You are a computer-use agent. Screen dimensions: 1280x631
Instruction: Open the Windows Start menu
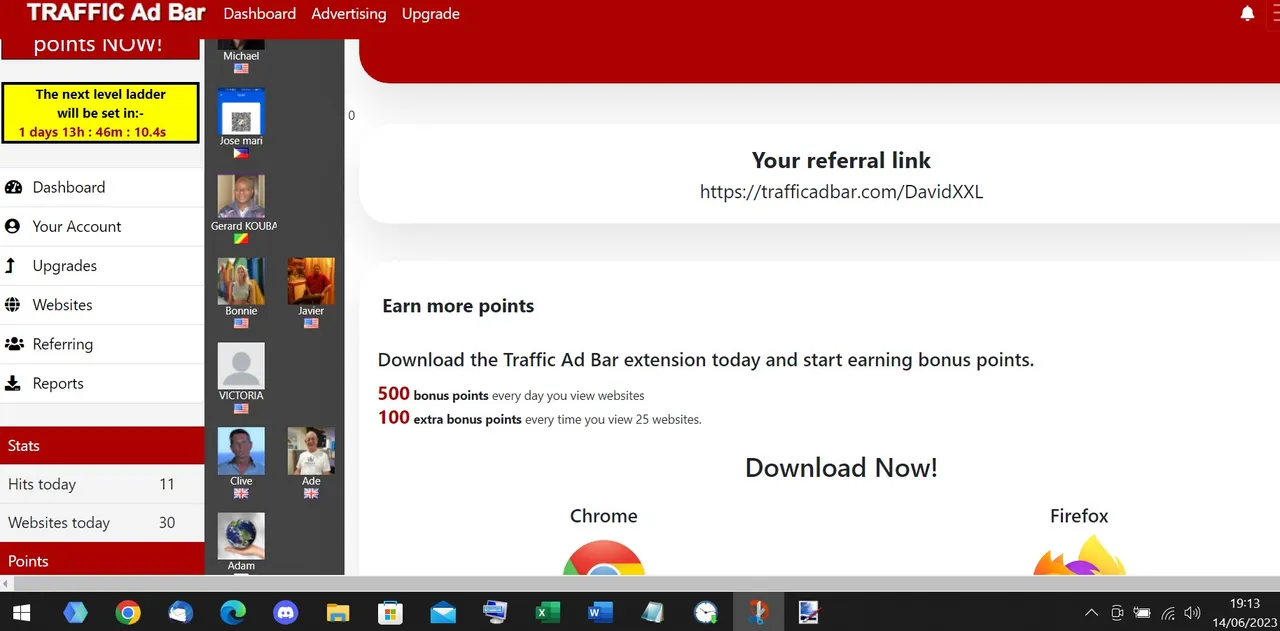[21, 612]
